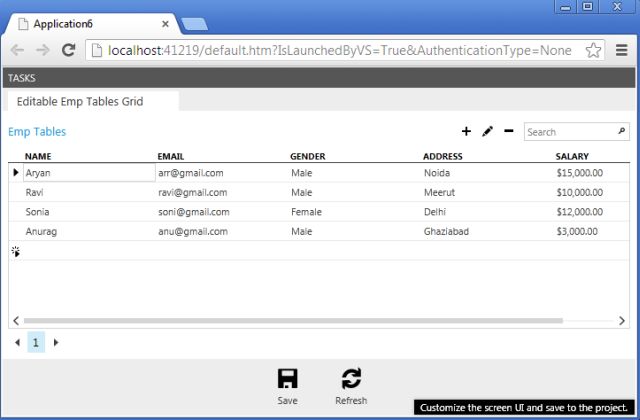Select page 1 in the pager

pyautogui.click(x=36, y=342)
